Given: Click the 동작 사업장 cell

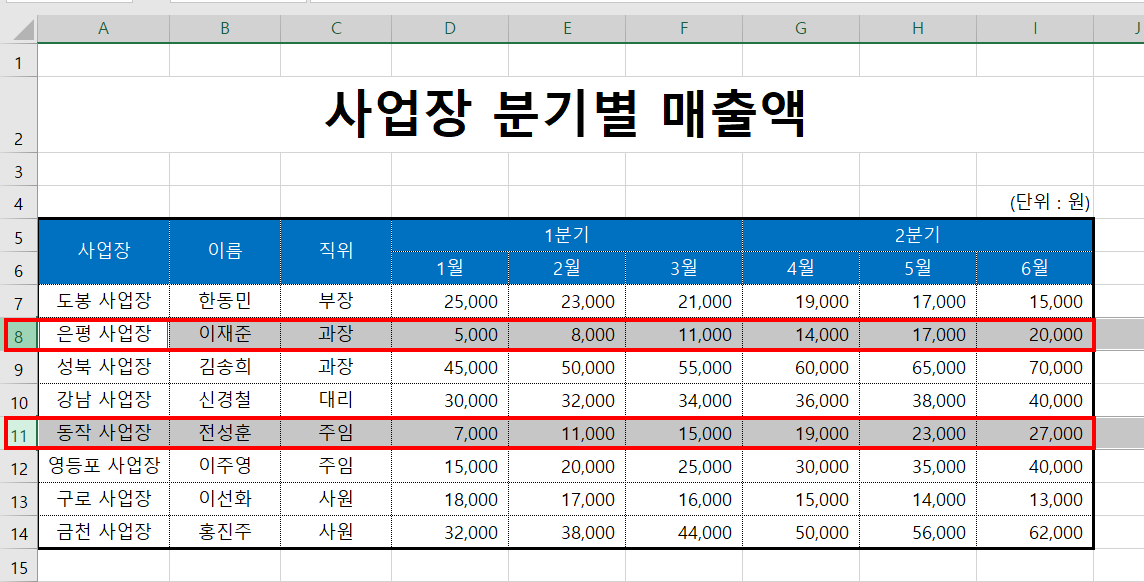Looking at the screenshot, I should click(x=104, y=433).
